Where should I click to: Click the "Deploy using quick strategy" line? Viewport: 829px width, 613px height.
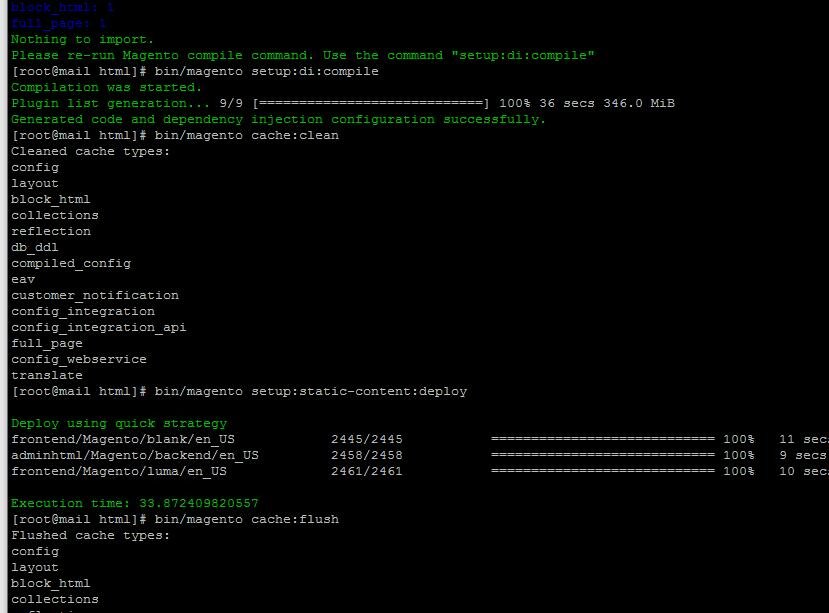[118, 423]
